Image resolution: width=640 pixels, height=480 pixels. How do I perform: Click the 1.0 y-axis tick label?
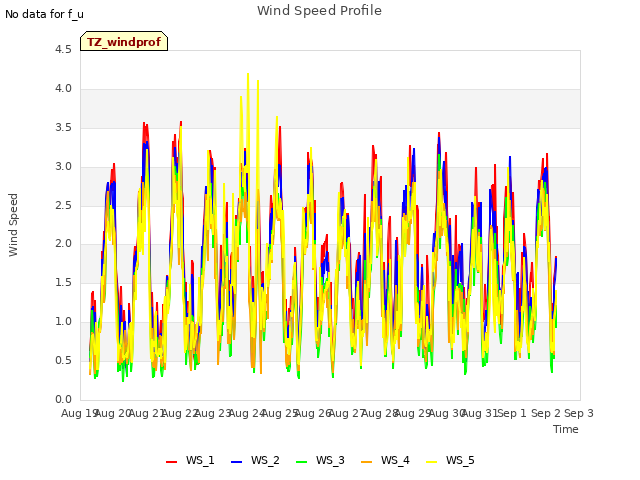(x=63, y=322)
